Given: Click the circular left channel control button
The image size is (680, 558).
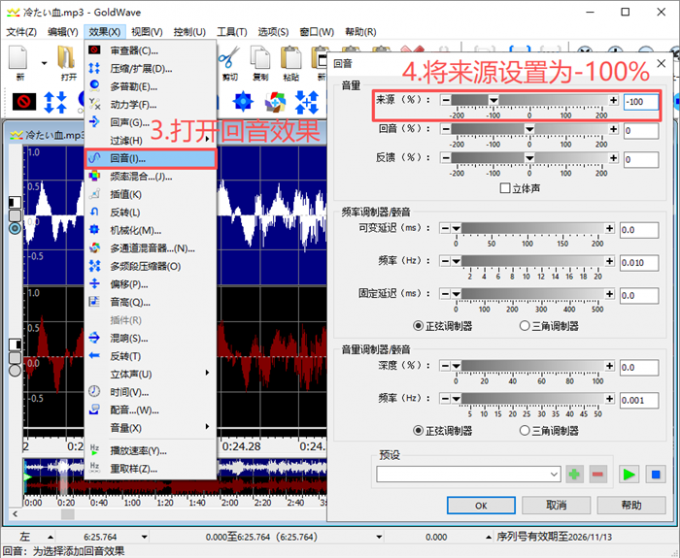Looking at the screenshot, I should tap(15, 228).
